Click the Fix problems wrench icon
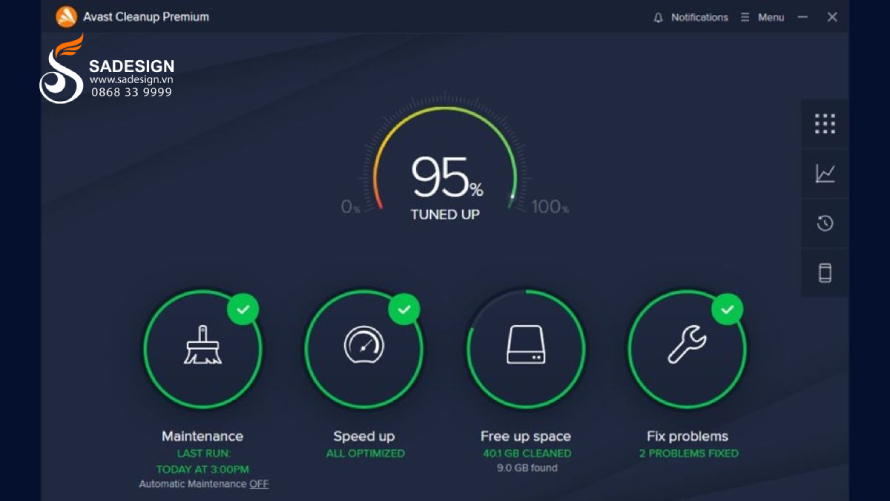The image size is (890, 501). tap(687, 344)
